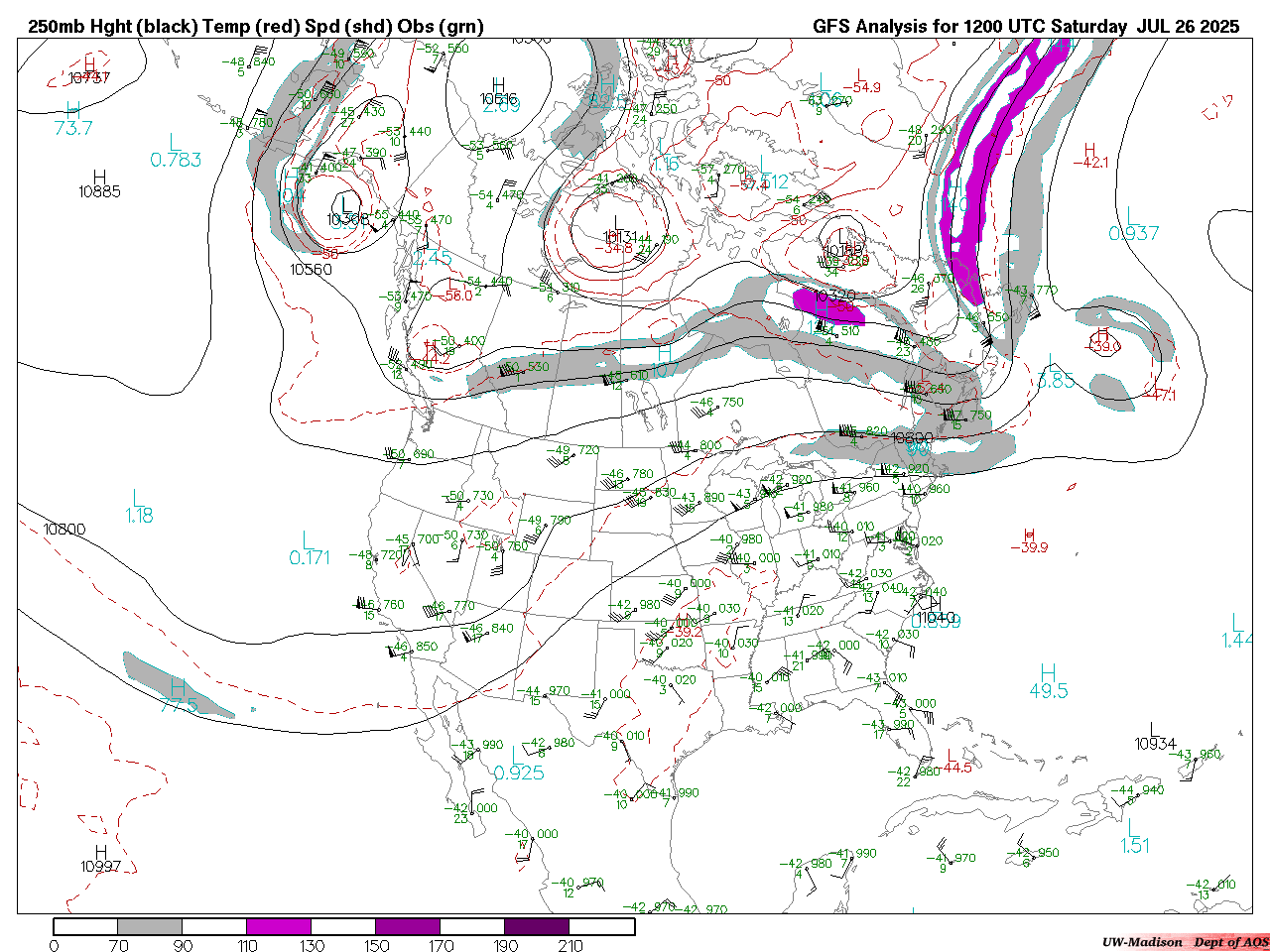Select the cyan L marker labeled 1.51
This screenshot has height=952, width=1270.
(x=1133, y=828)
